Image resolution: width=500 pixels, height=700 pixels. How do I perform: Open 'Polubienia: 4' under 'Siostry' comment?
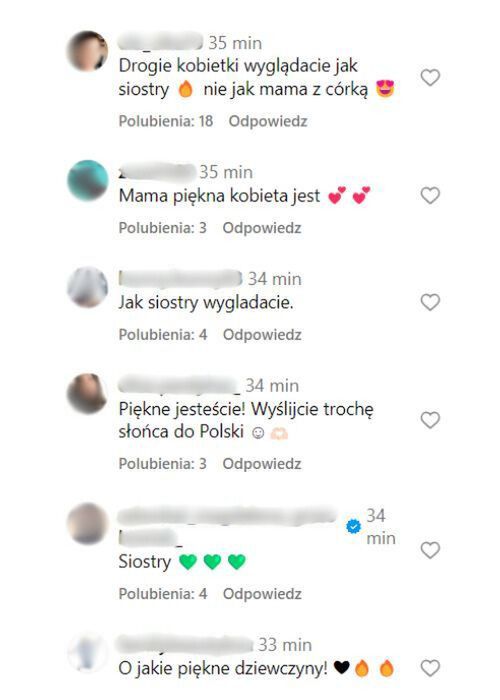pos(163,594)
